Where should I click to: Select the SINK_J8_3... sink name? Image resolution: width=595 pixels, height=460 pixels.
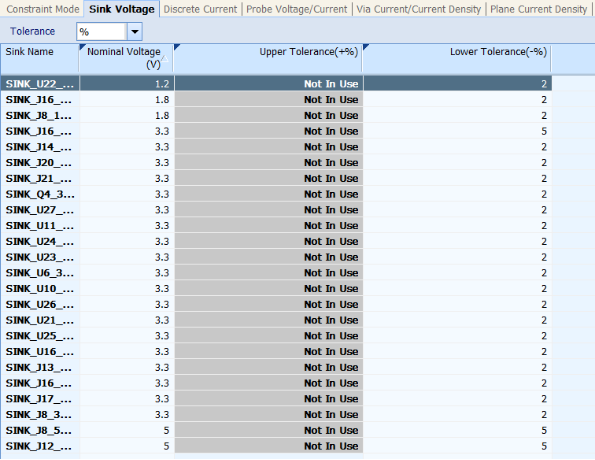[x=40, y=414]
